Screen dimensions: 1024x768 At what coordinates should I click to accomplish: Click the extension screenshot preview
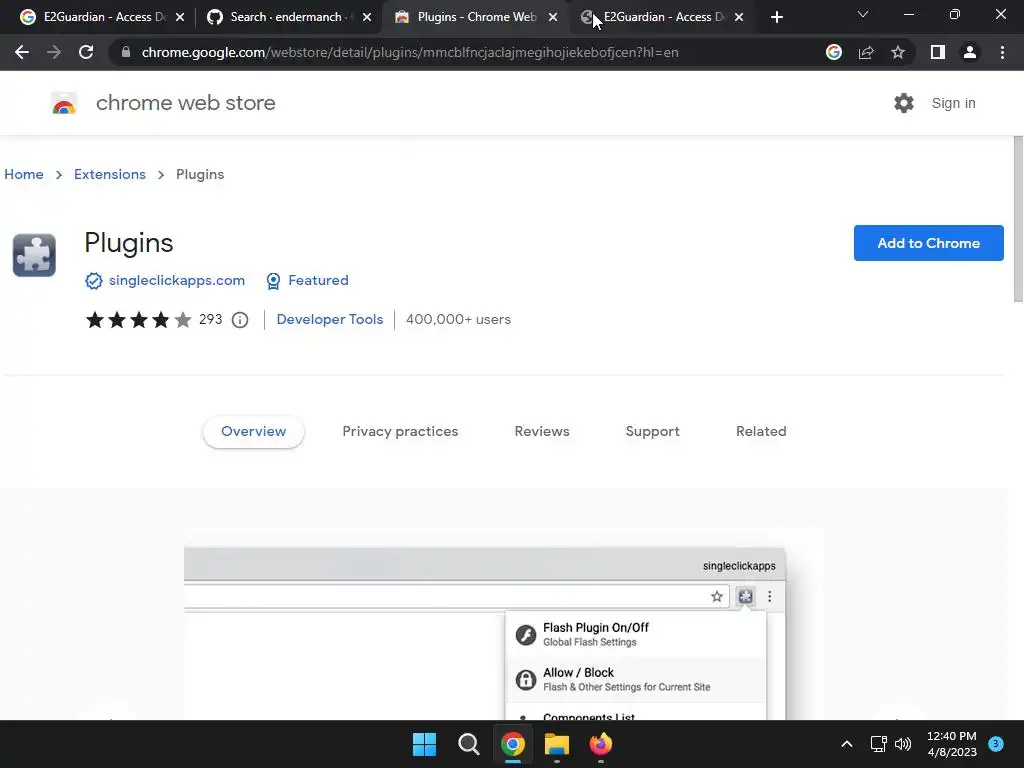coord(485,633)
